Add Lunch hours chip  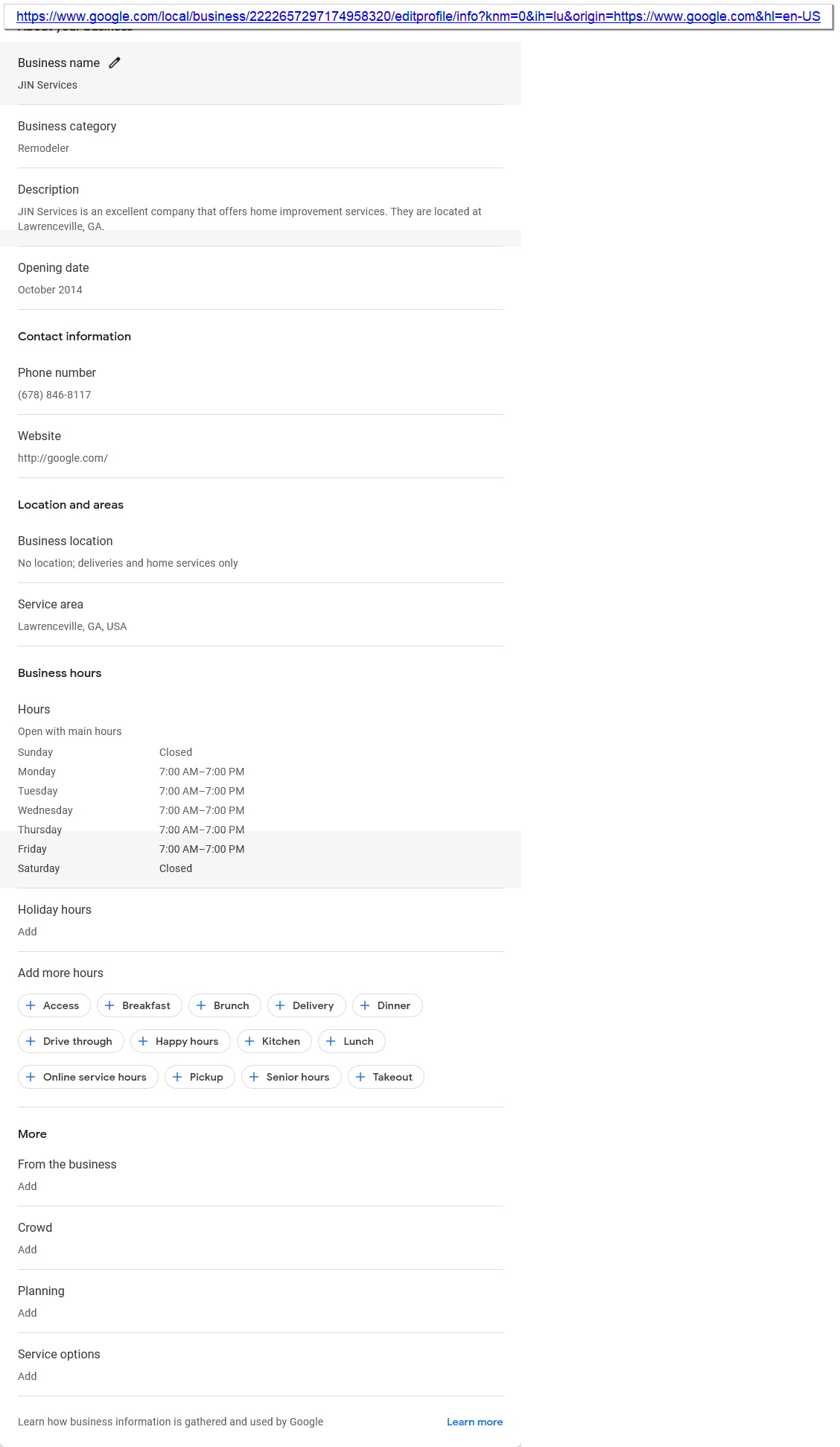[351, 1041]
